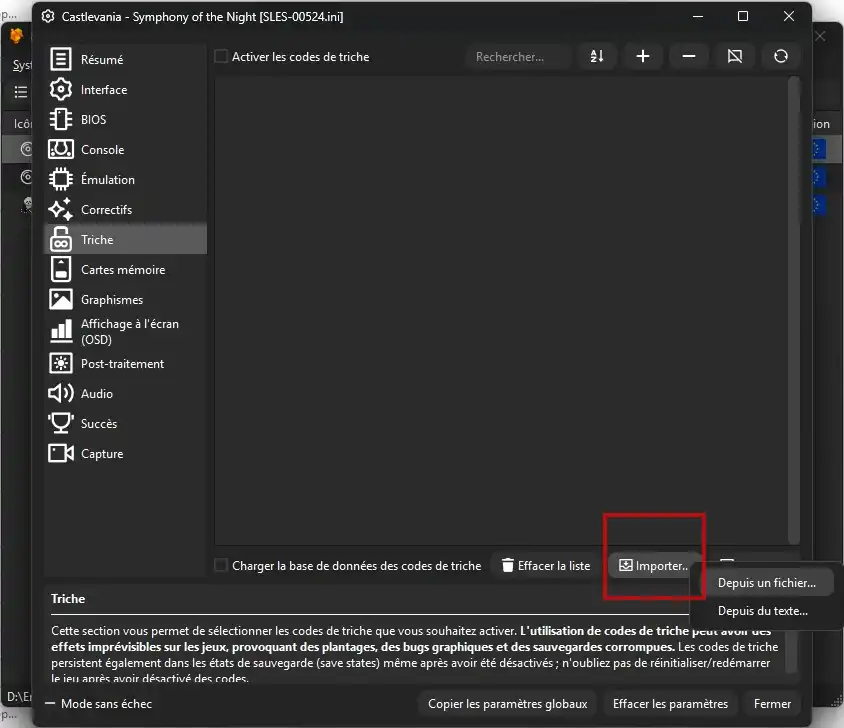Remove cheat with minus icon
Image resolution: width=844 pixels, height=728 pixels.
coord(689,56)
